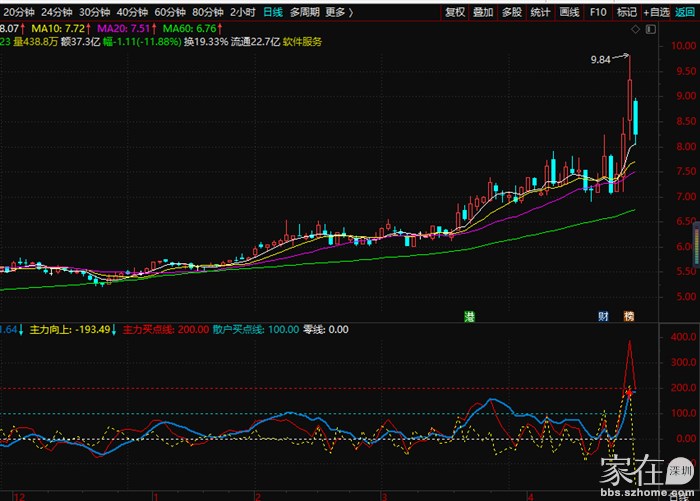Image resolution: width=700 pixels, height=501 pixels.
Task: Add stock via +自选 button
Action: [655, 12]
